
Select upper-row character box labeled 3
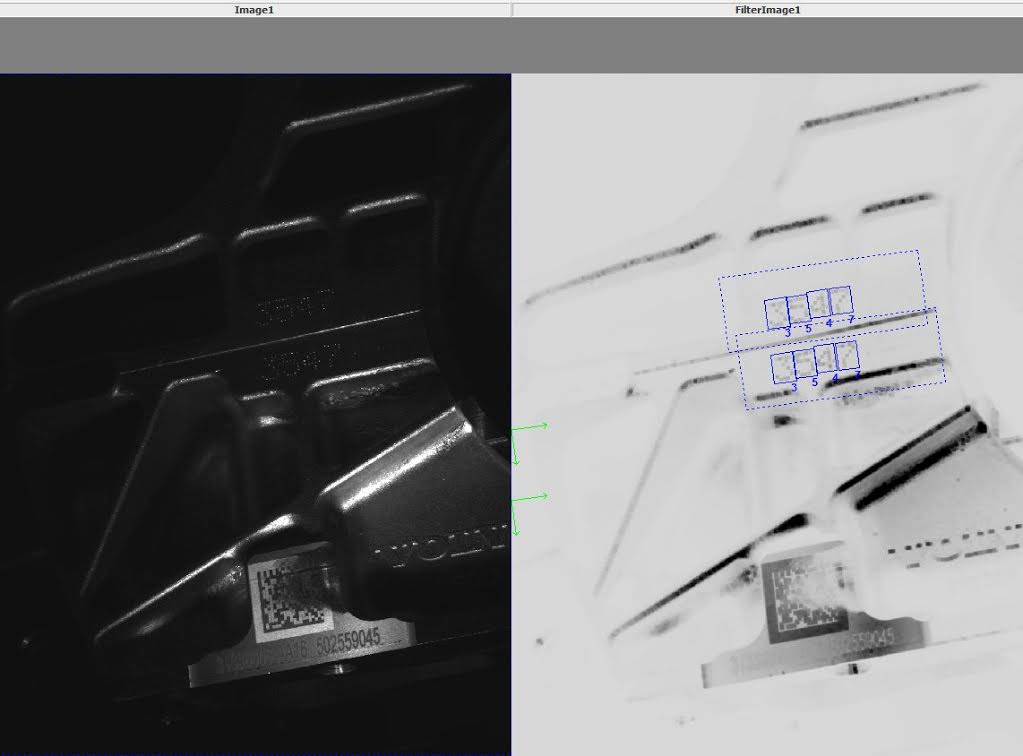776,314
